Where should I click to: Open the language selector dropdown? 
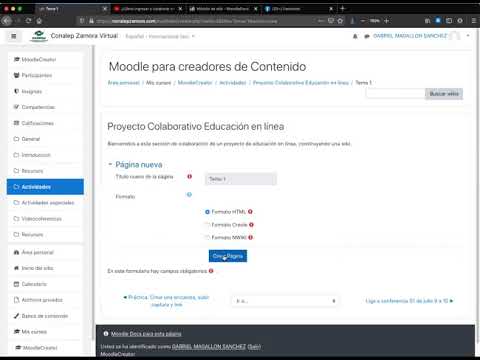160,36
